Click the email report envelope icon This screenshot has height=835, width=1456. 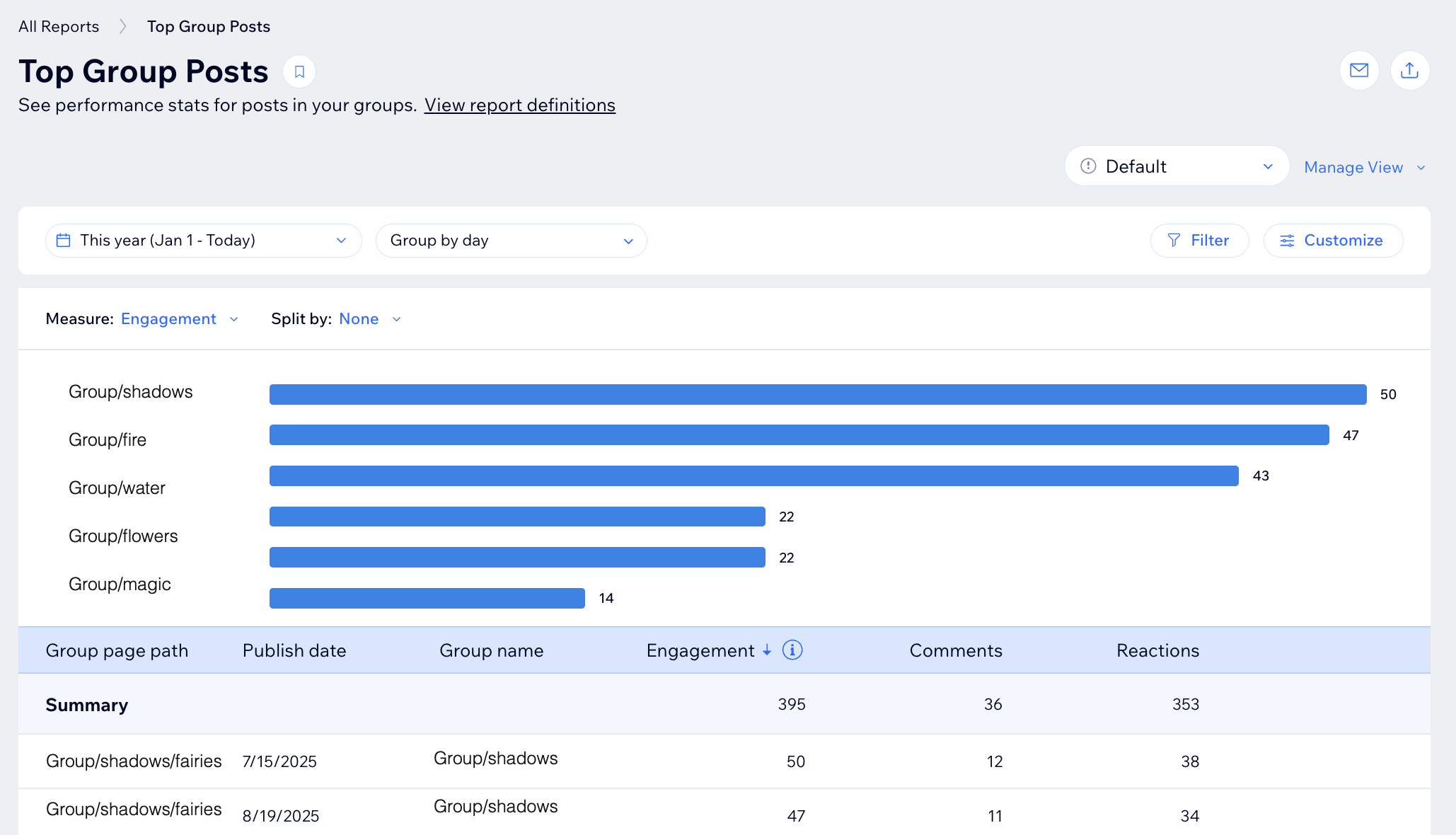(x=1358, y=70)
